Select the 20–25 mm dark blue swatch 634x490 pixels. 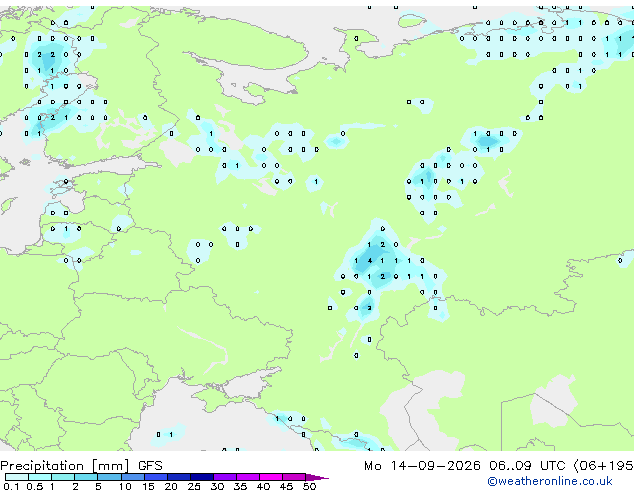click(179, 477)
